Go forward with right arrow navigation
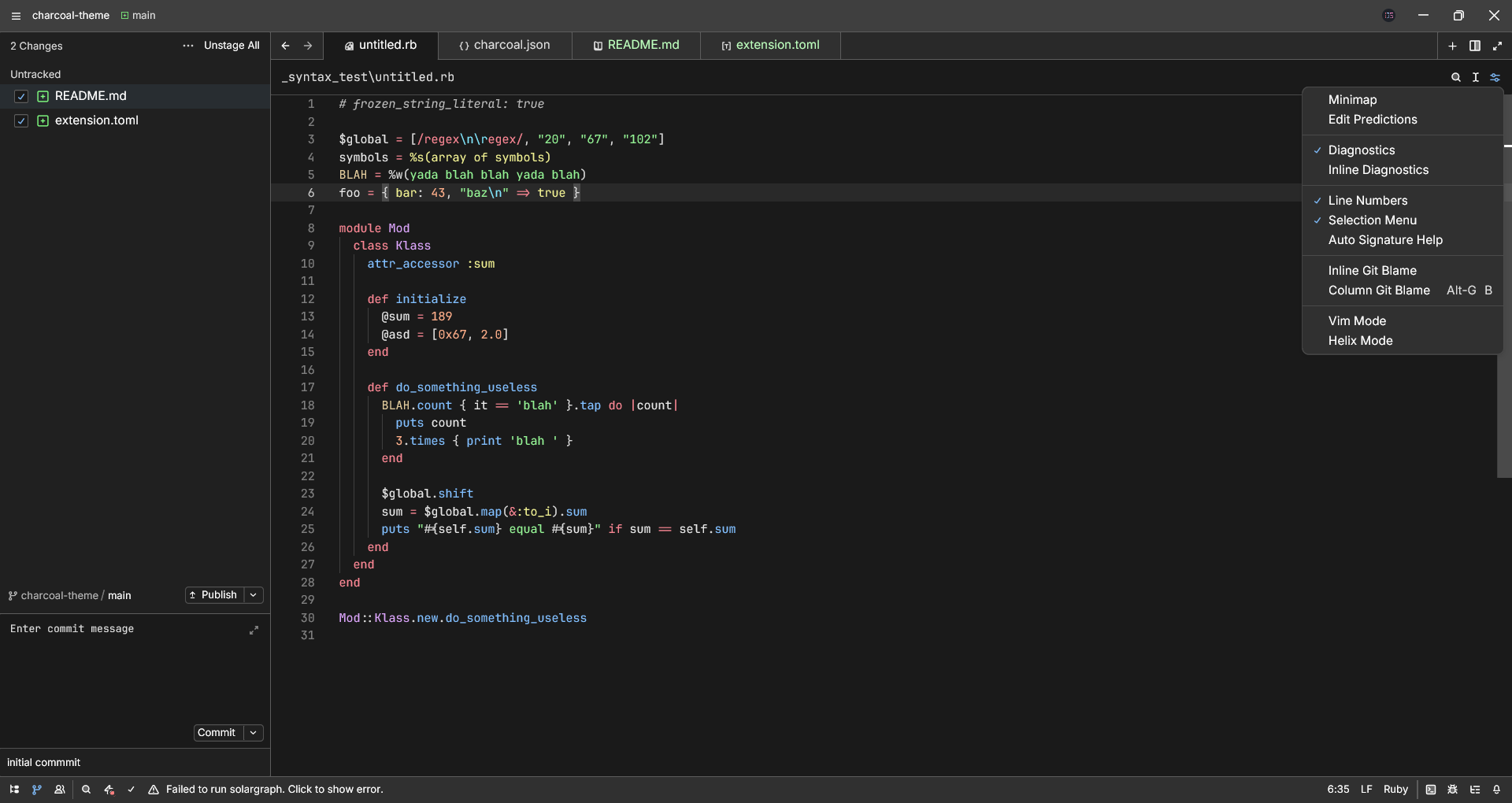 click(308, 46)
